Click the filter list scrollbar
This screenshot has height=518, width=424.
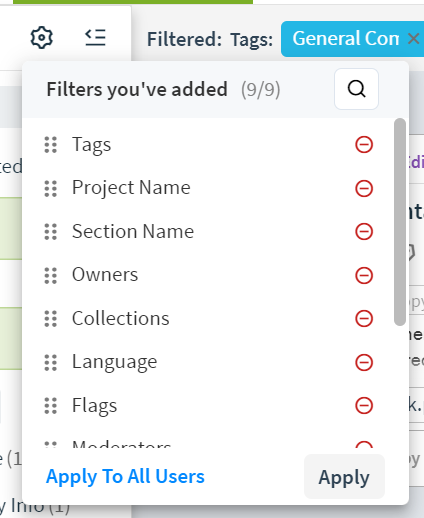[x=399, y=222]
